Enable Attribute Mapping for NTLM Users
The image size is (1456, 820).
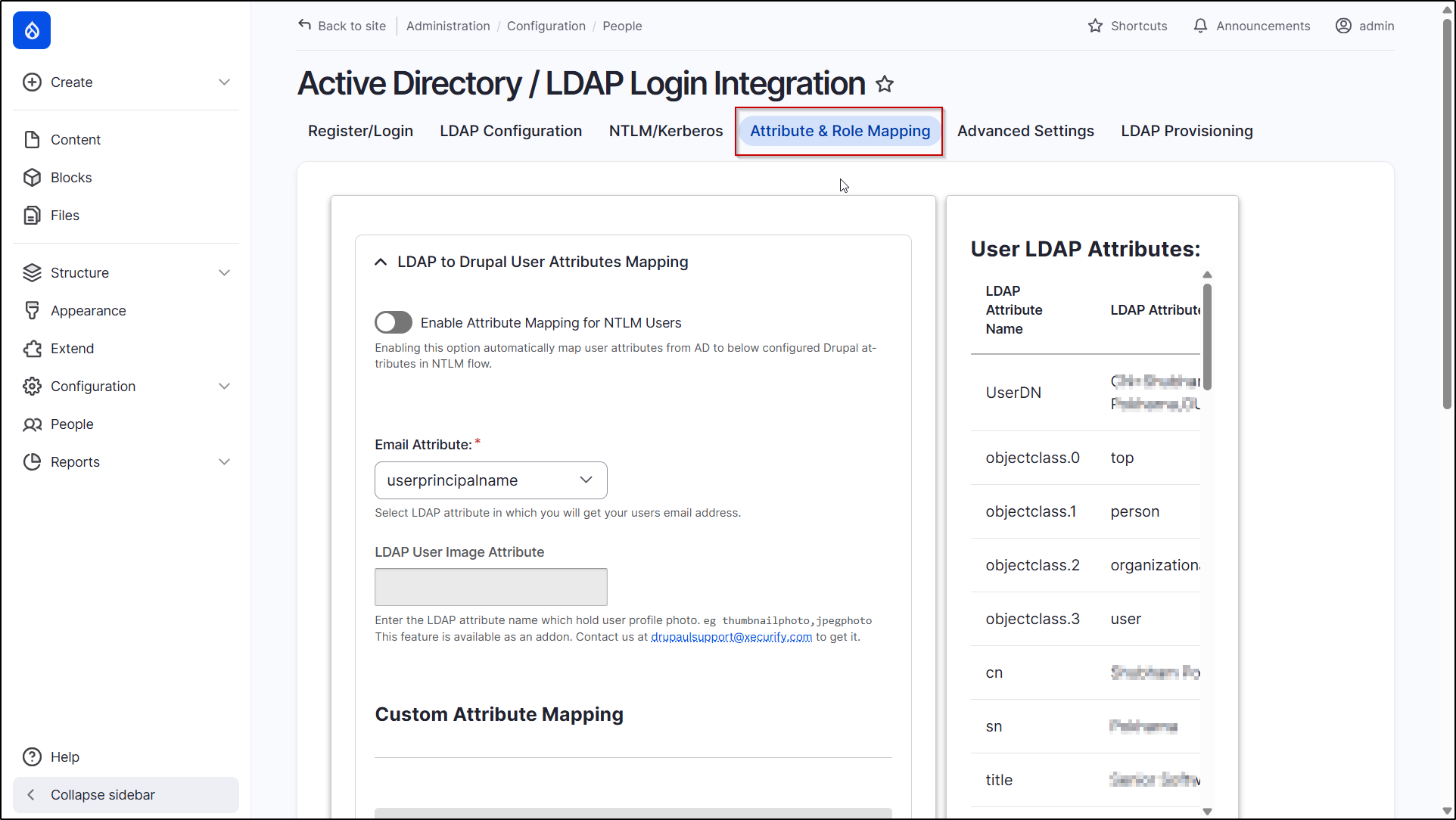[393, 322]
